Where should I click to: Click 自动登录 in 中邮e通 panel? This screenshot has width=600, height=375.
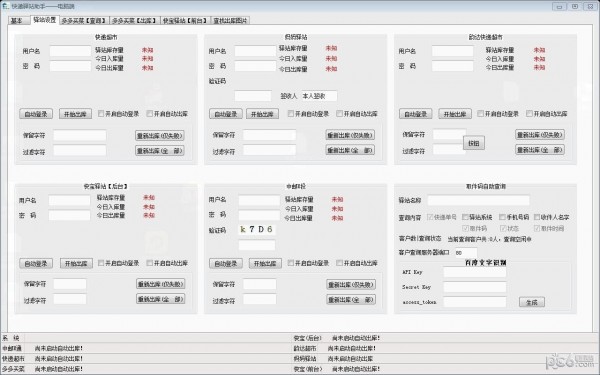(226, 263)
